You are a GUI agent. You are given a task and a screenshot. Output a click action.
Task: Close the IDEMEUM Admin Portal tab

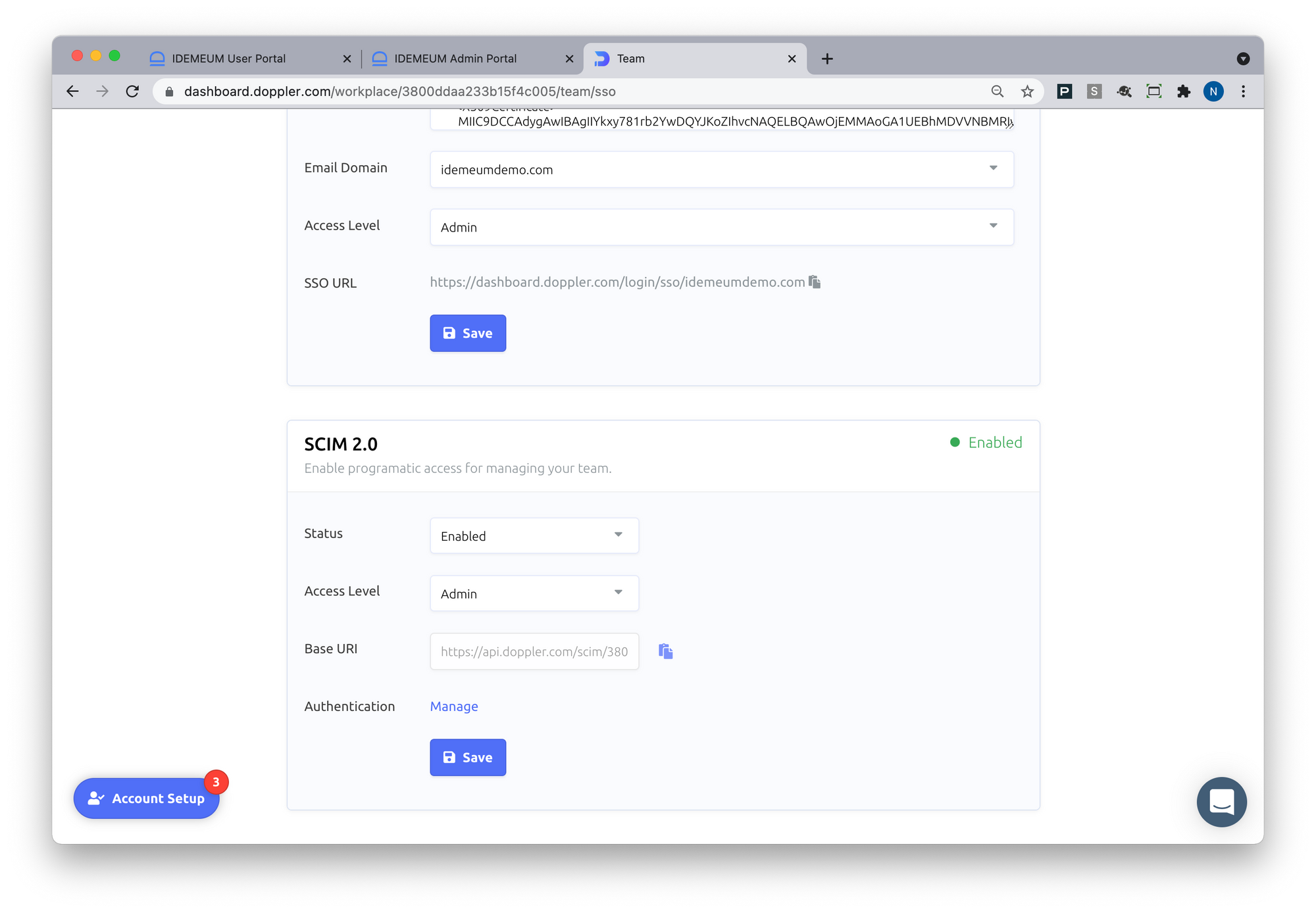point(570,59)
